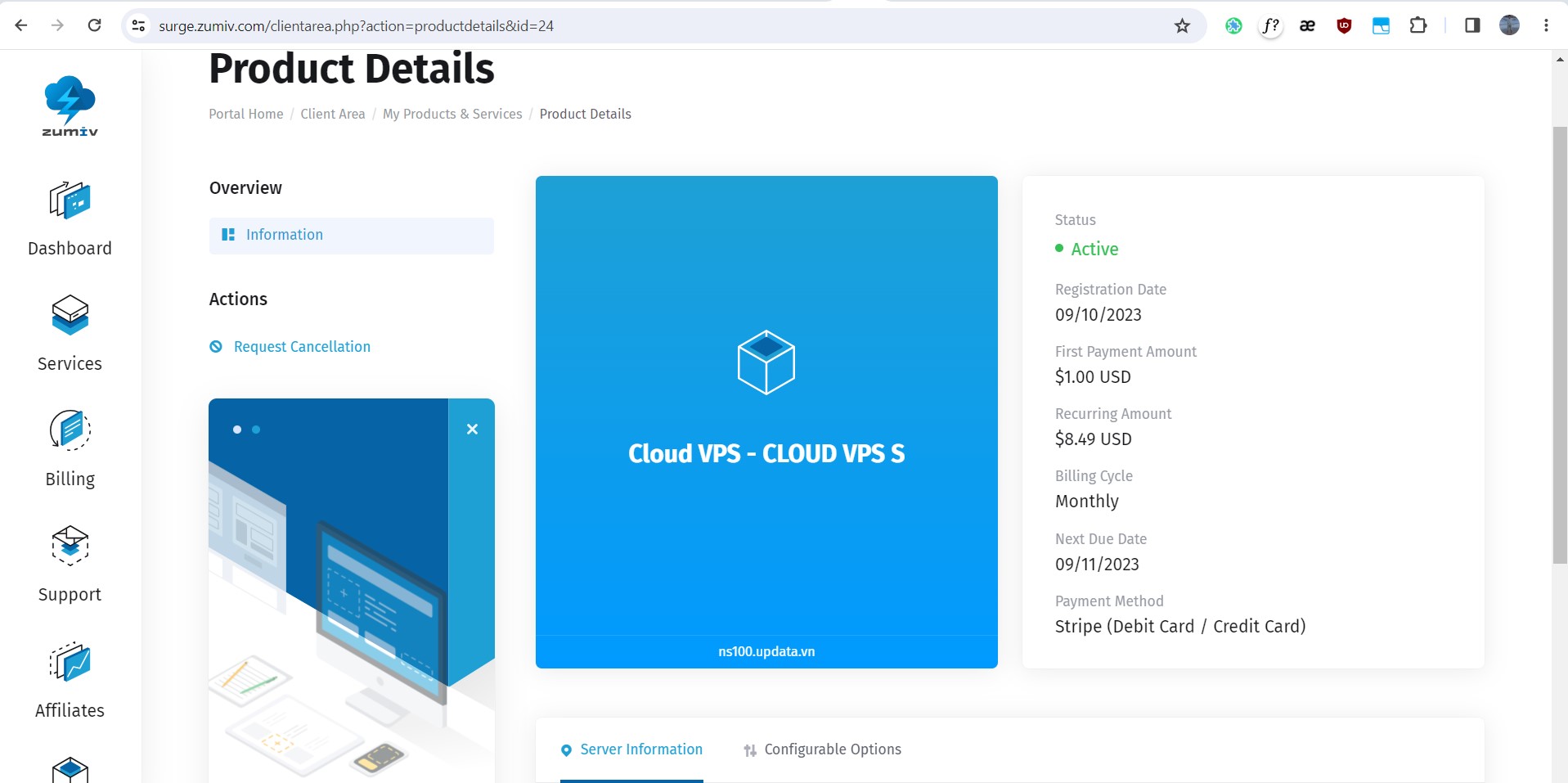Open the Chrome three-dot menu
The width and height of the screenshot is (1568, 783).
1546,26
